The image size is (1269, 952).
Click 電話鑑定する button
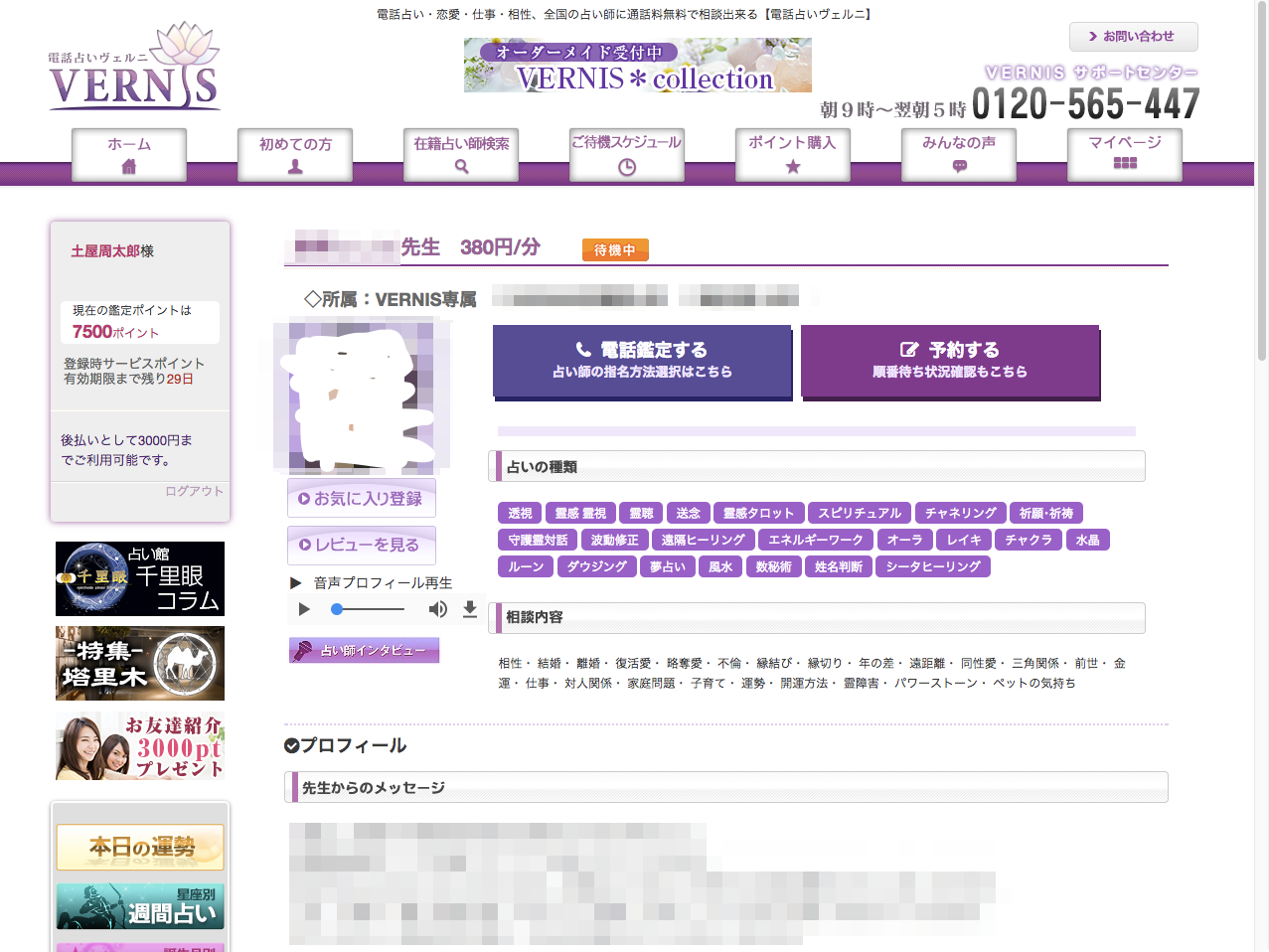pyautogui.click(x=642, y=361)
